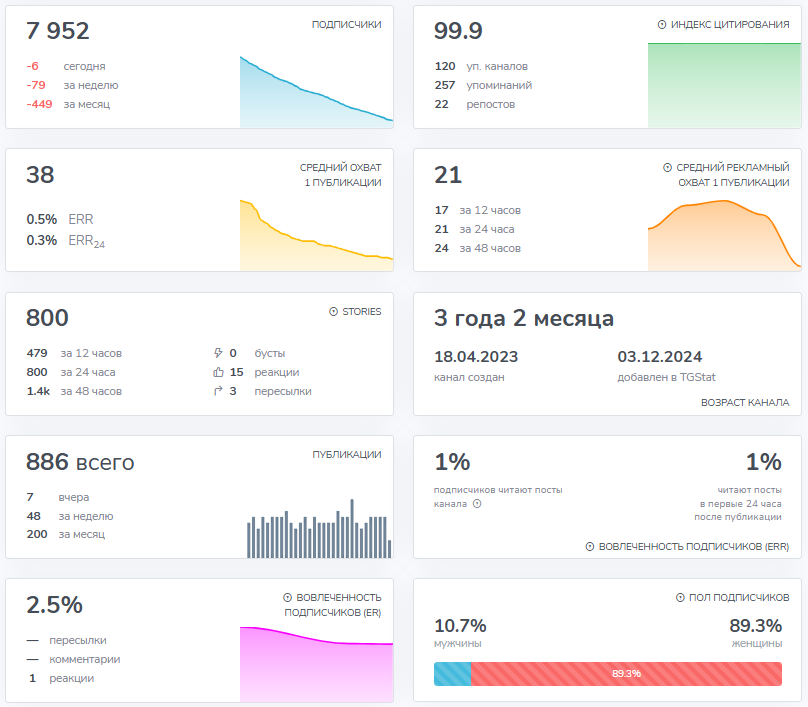Open the ПОДПИСЧИКИ card title

click(x=346, y=25)
